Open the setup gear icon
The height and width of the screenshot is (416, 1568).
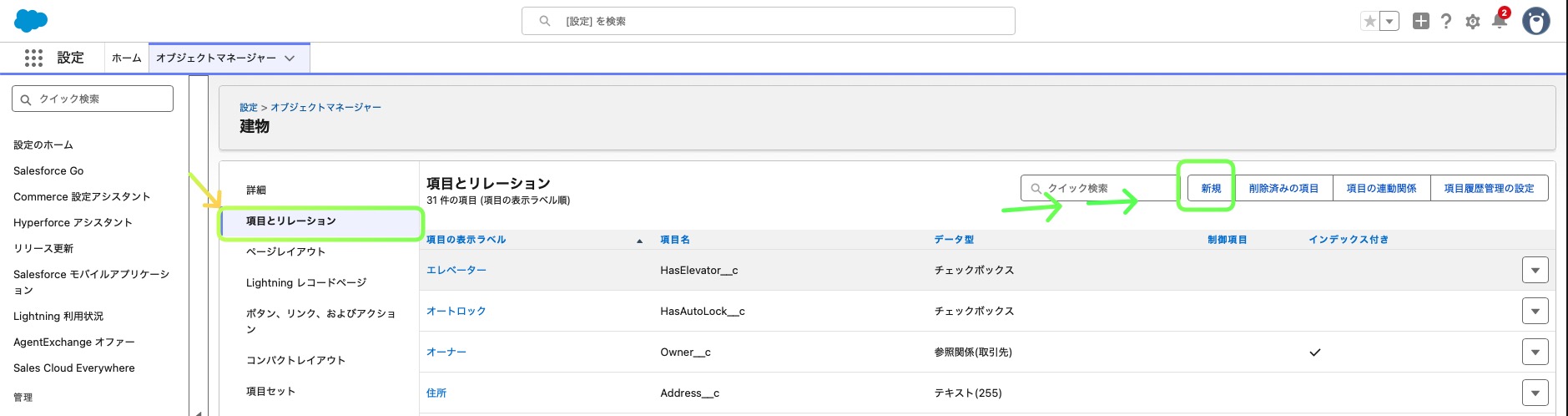(x=1473, y=22)
